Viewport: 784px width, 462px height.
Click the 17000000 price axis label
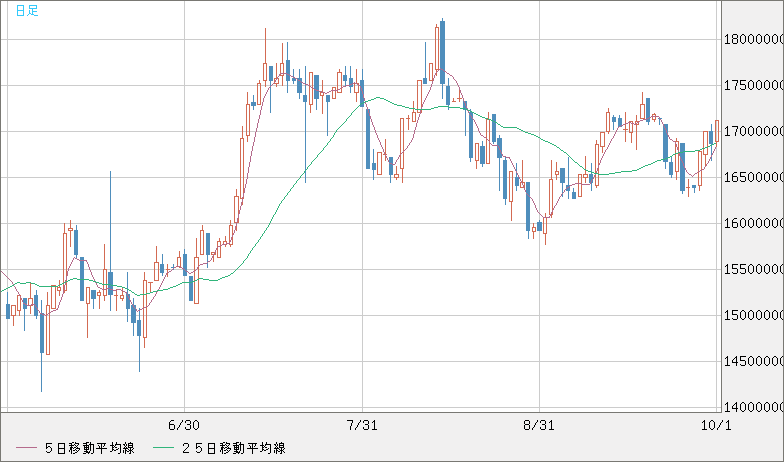tap(751, 131)
